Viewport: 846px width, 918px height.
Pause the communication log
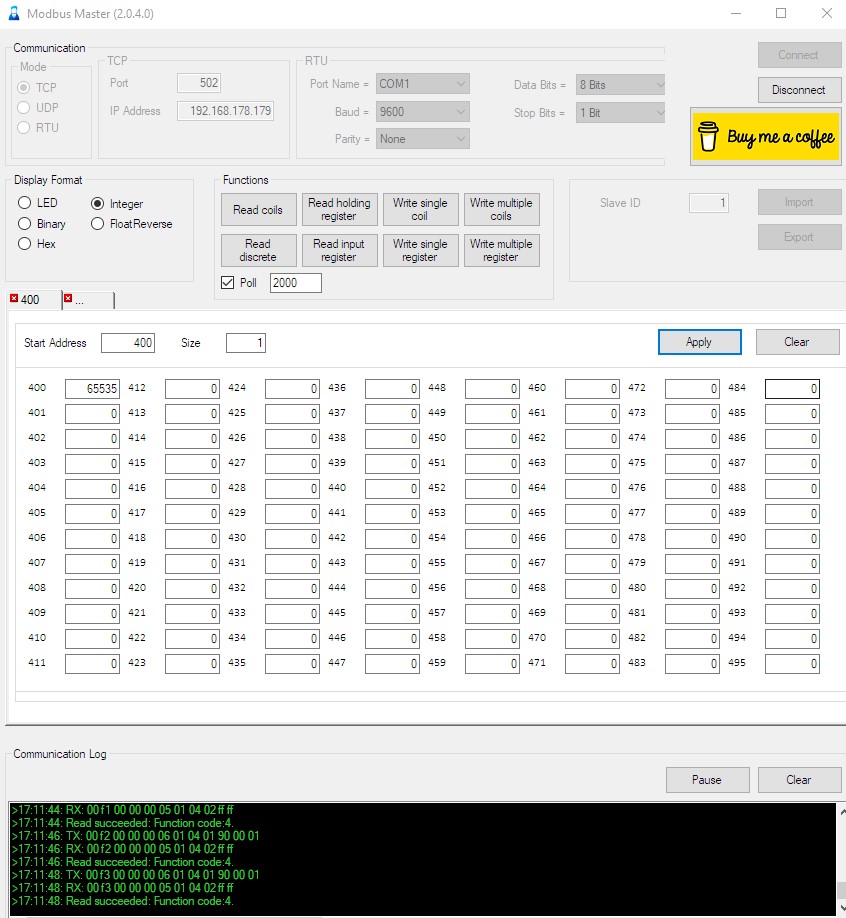coord(706,780)
